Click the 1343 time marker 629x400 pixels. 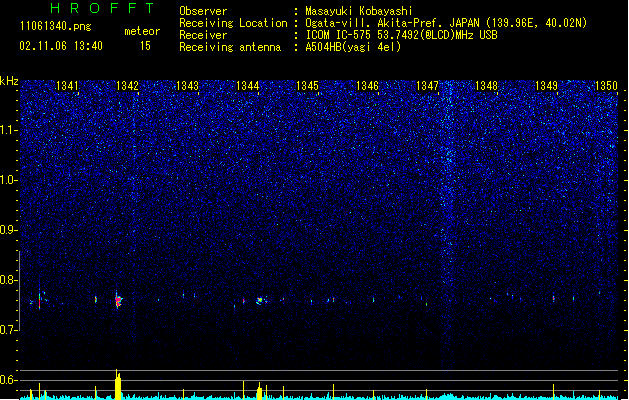pyautogui.click(x=187, y=86)
